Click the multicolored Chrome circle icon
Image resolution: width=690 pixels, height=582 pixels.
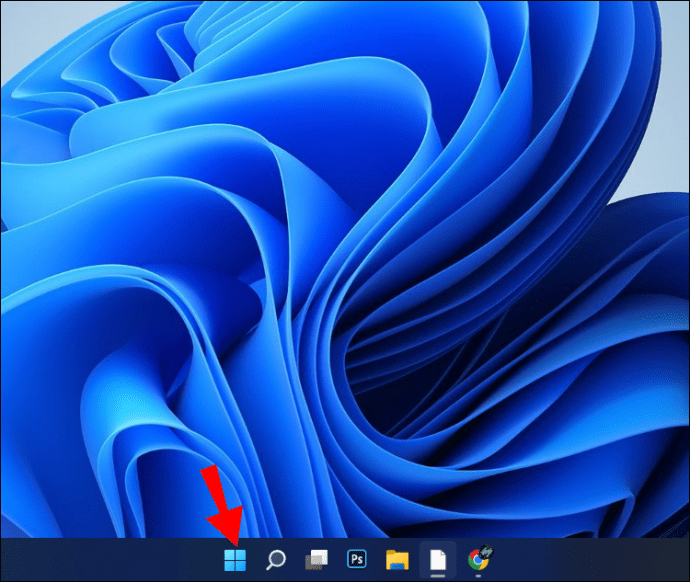pos(479,559)
